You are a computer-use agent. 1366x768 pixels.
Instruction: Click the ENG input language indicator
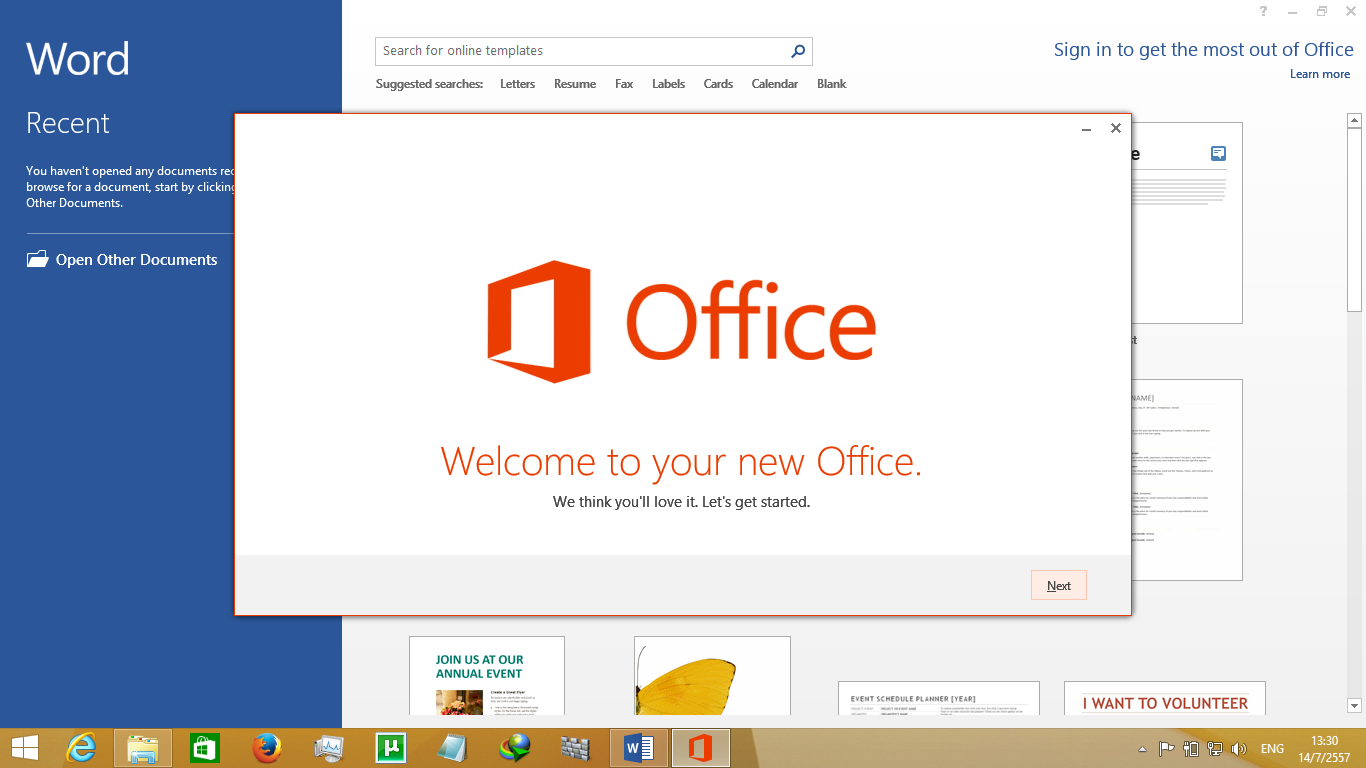1272,749
